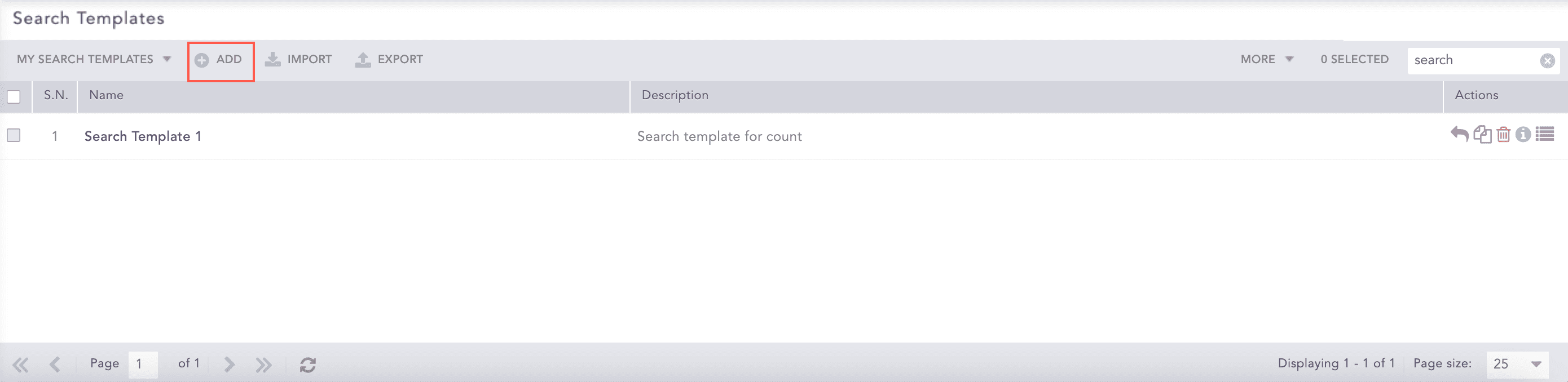Click the share arrow icon for Search Template 1
Image resolution: width=1568 pixels, height=382 pixels.
click(x=1459, y=134)
